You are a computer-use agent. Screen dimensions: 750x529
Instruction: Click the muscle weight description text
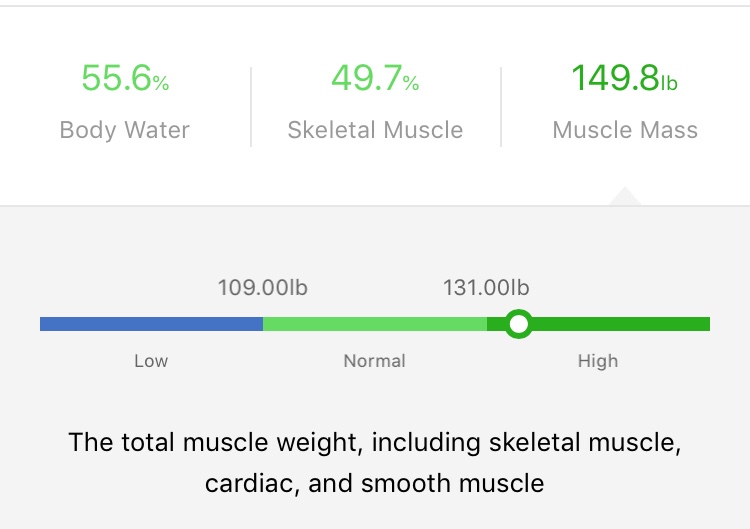click(x=375, y=443)
